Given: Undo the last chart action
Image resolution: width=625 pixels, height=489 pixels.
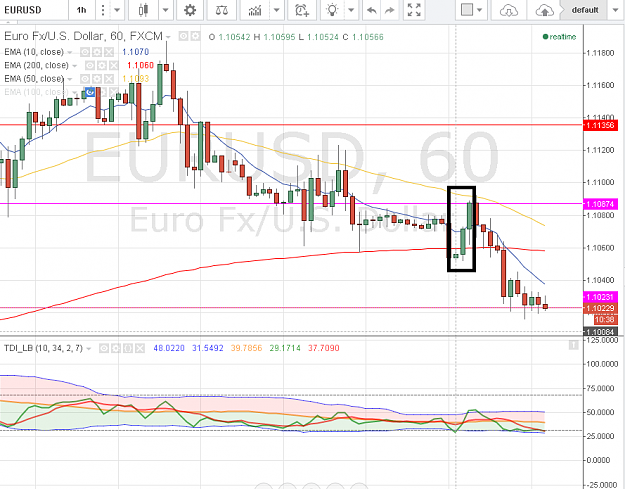Looking at the screenshot, I should tap(371, 10).
